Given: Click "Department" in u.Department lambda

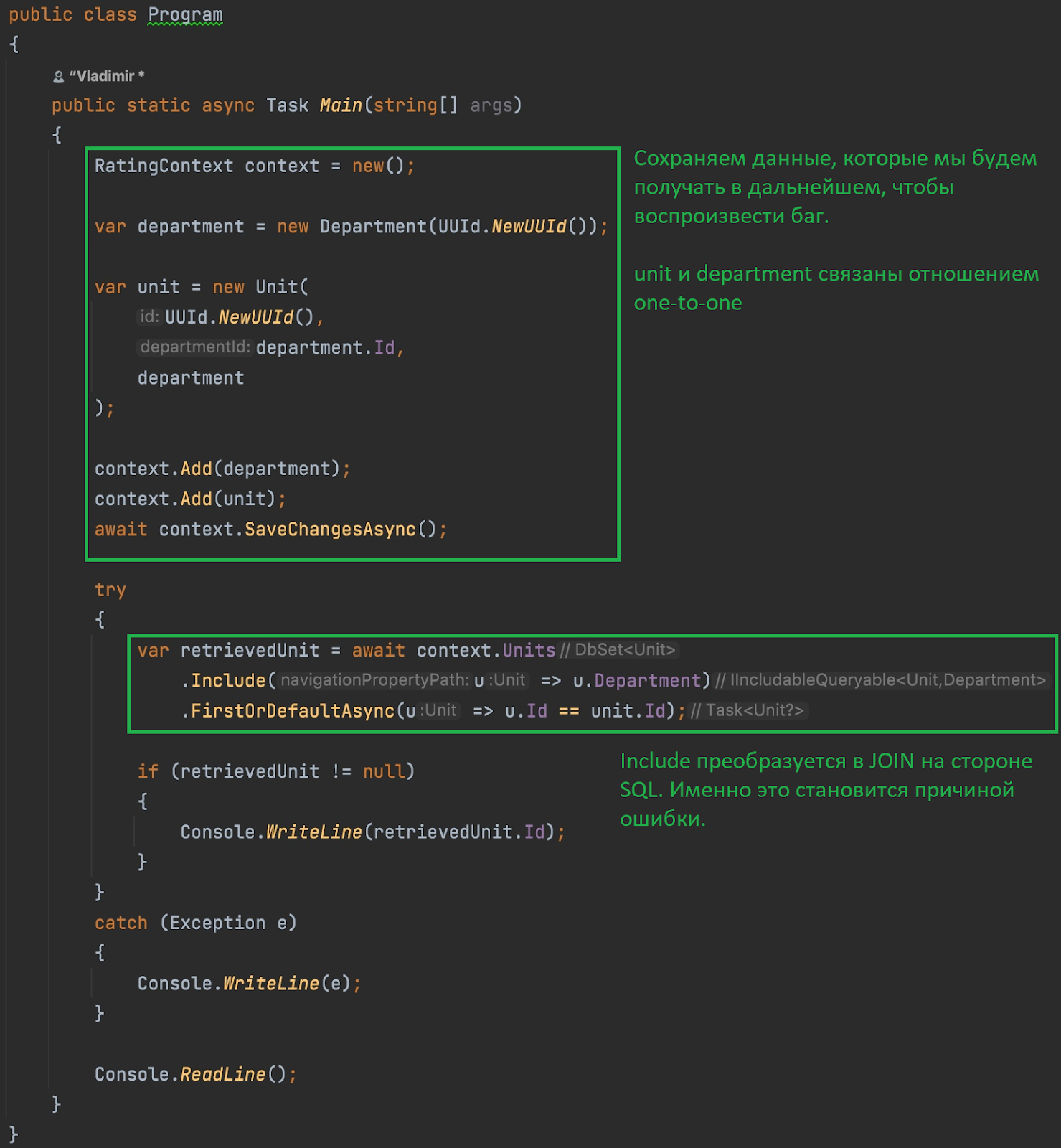Looking at the screenshot, I should (x=647, y=680).
